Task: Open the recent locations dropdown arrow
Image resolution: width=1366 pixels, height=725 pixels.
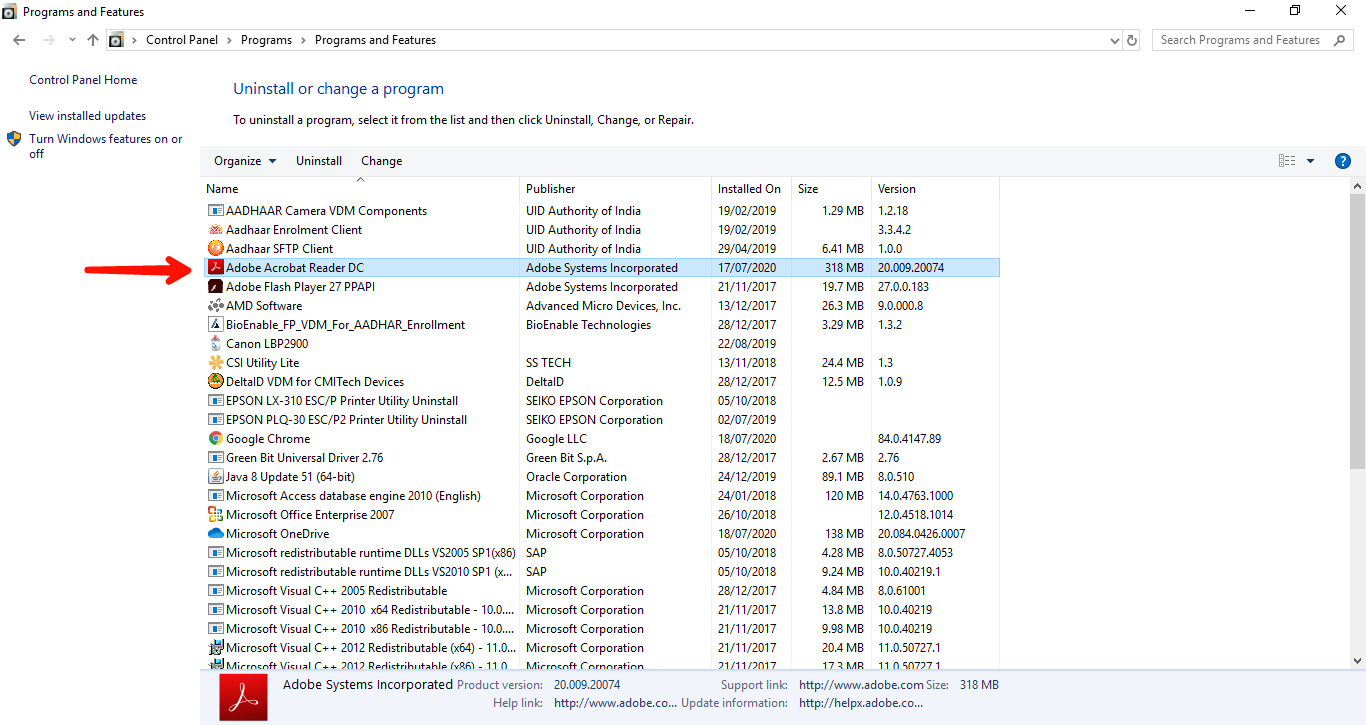Action: click(72, 40)
